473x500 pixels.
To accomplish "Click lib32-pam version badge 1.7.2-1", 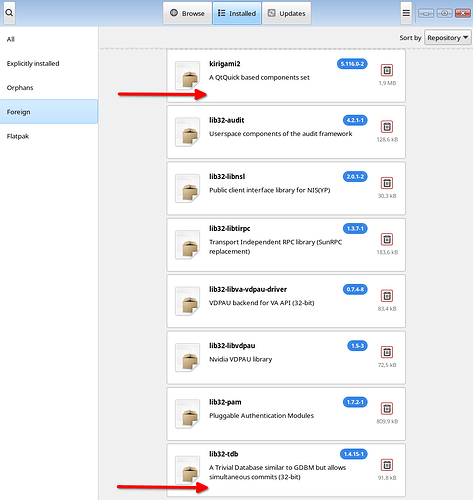I will pos(355,402).
